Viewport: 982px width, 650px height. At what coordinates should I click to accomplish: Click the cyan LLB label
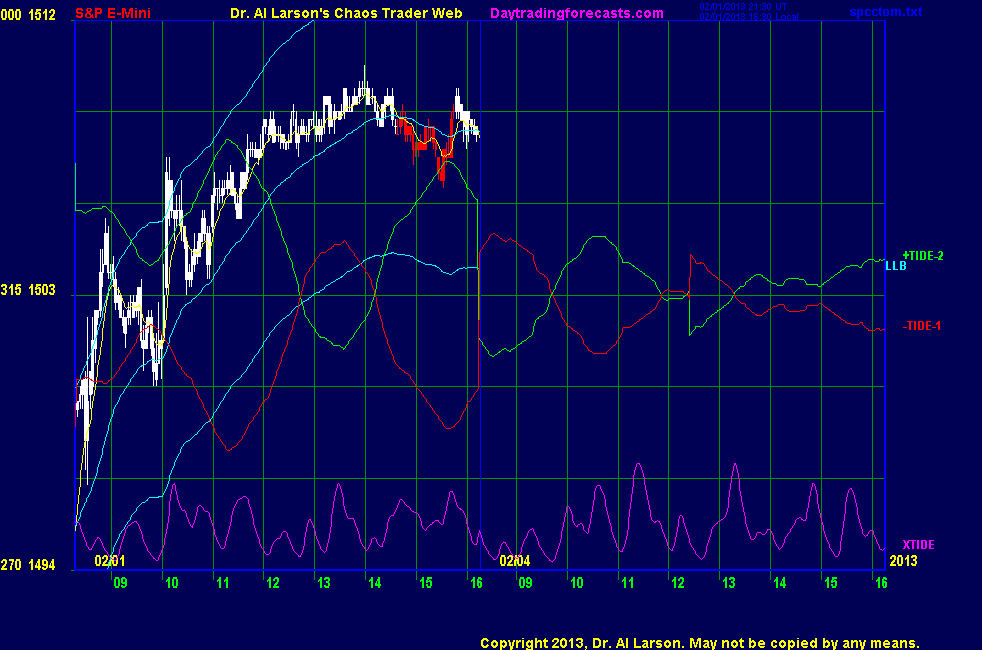click(x=895, y=266)
